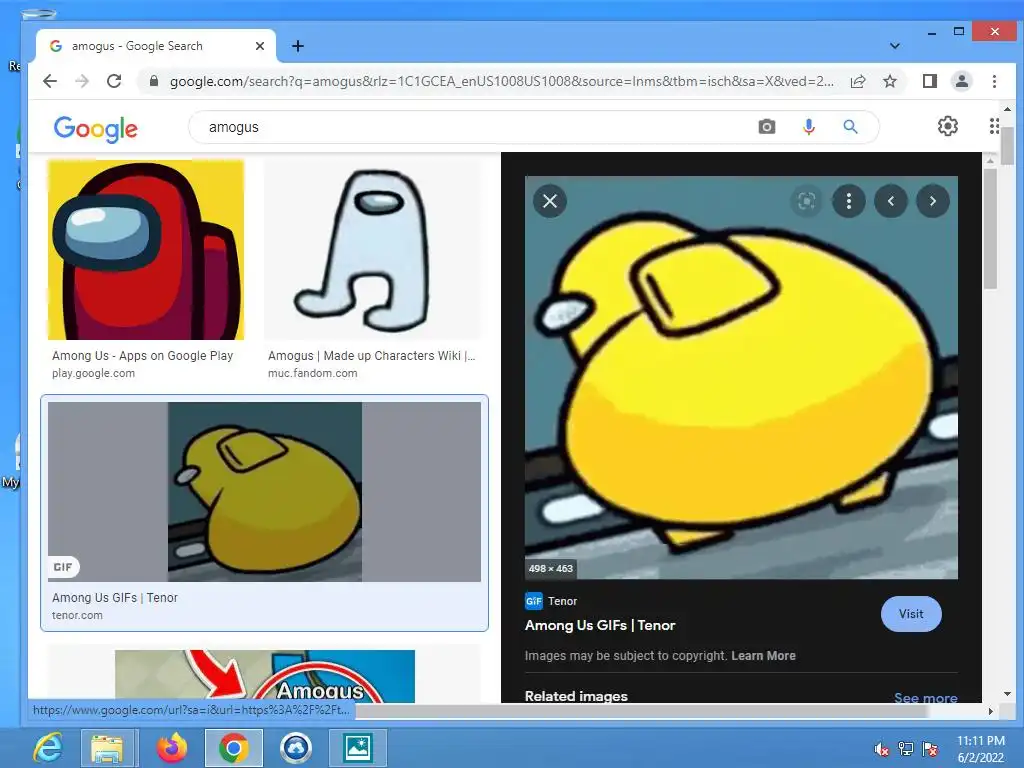Open the Google apps grid
1024x768 pixels.
point(994,126)
